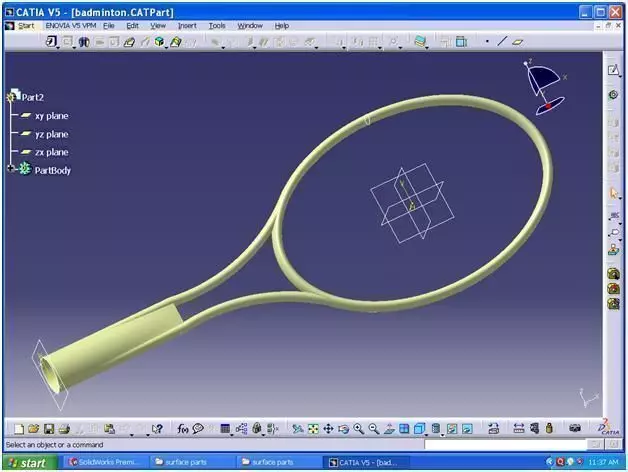Click the Knowledge Inspector tree icon
The height and width of the screenshot is (472, 628).
(242, 429)
